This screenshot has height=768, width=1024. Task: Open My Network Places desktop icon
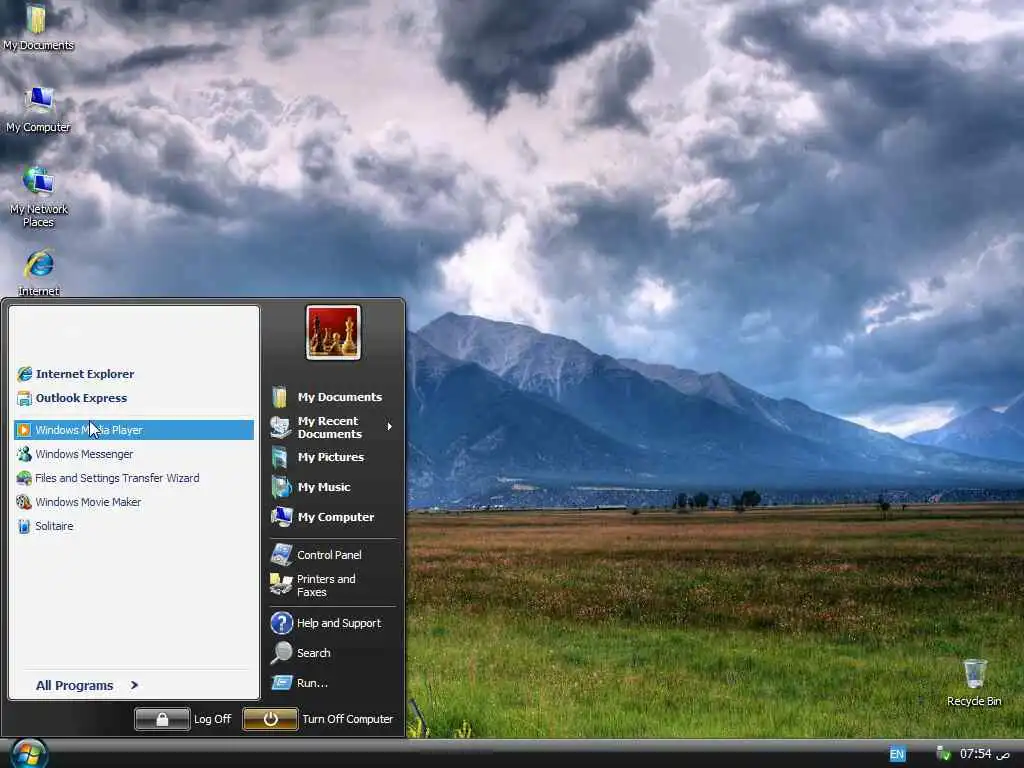(39, 197)
